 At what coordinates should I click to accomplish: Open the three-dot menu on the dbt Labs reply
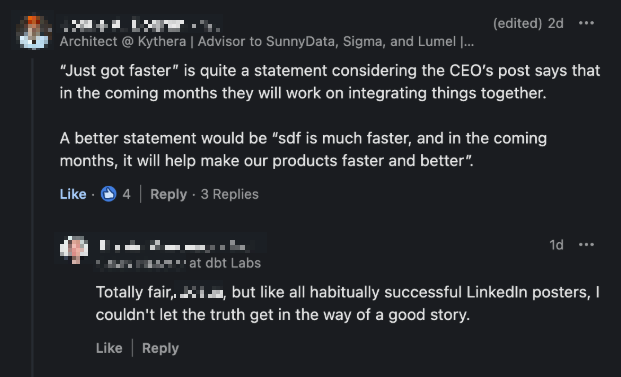586,244
